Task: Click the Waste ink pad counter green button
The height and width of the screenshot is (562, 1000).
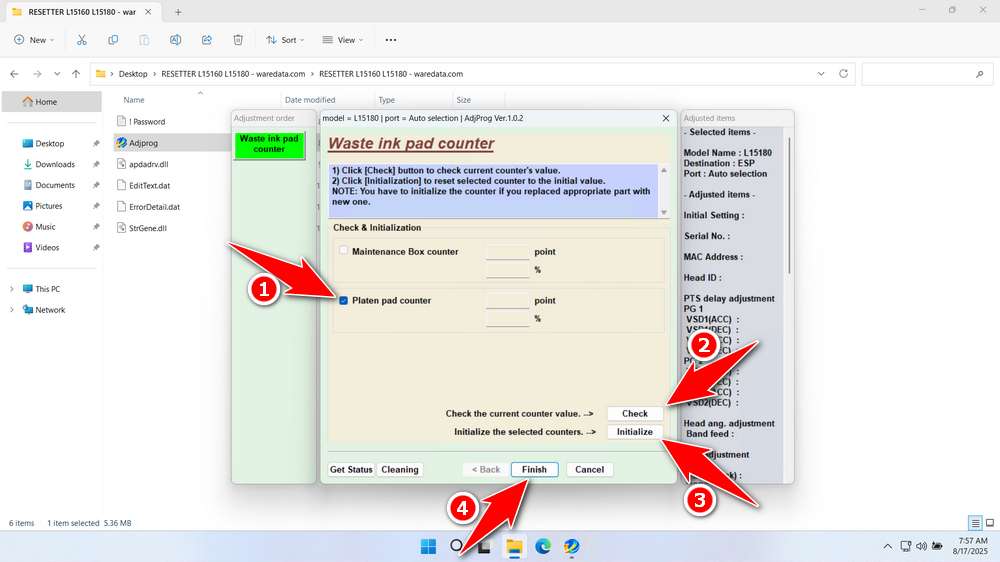Action: tap(269, 144)
